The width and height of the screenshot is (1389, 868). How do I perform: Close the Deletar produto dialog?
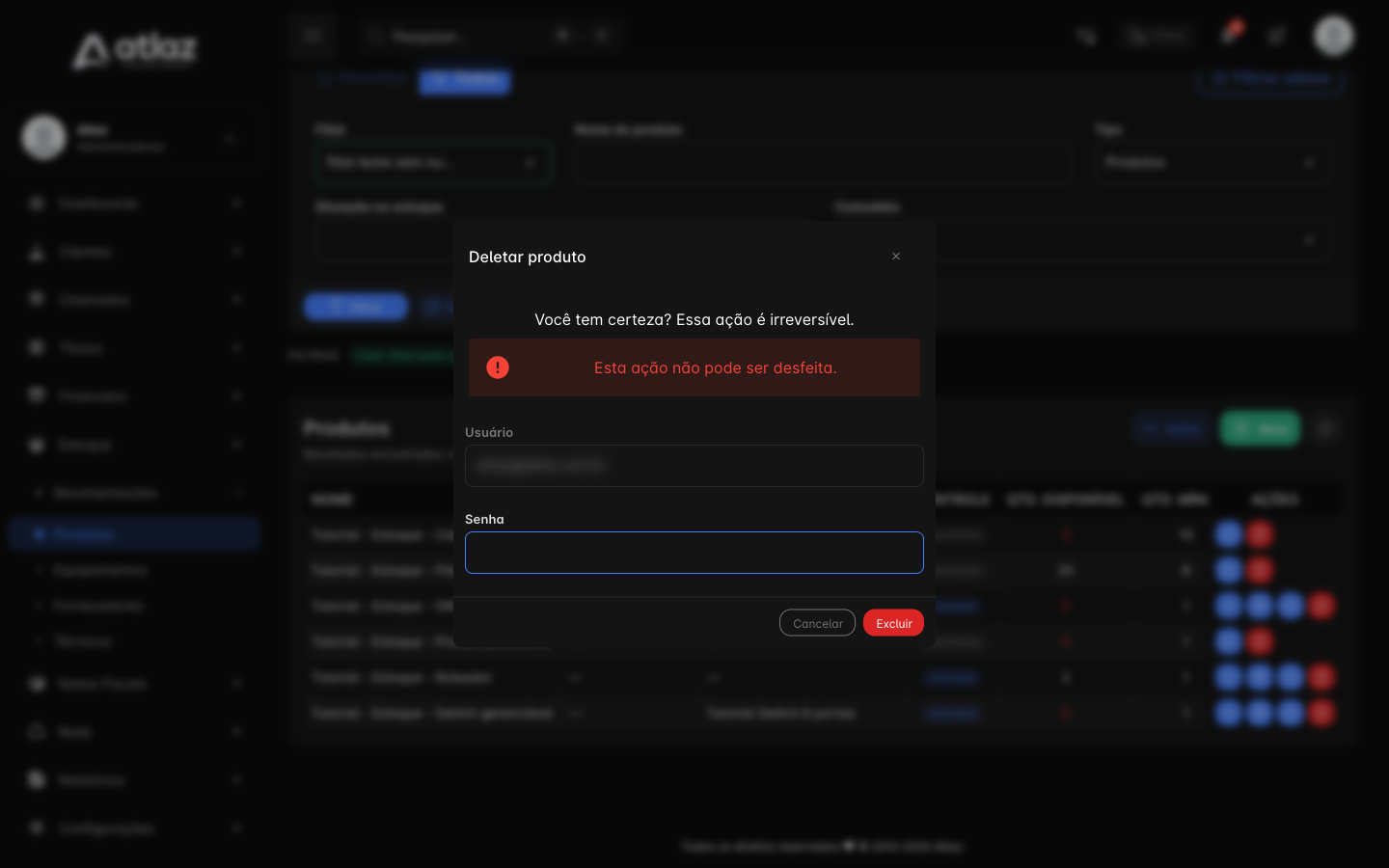tap(896, 257)
